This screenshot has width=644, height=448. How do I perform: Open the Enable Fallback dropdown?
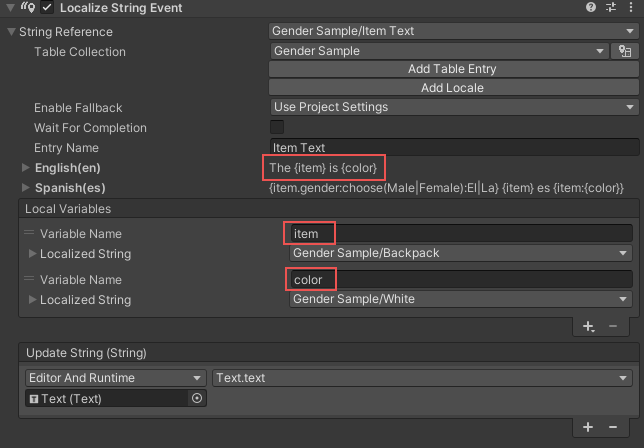pyautogui.click(x=453, y=107)
